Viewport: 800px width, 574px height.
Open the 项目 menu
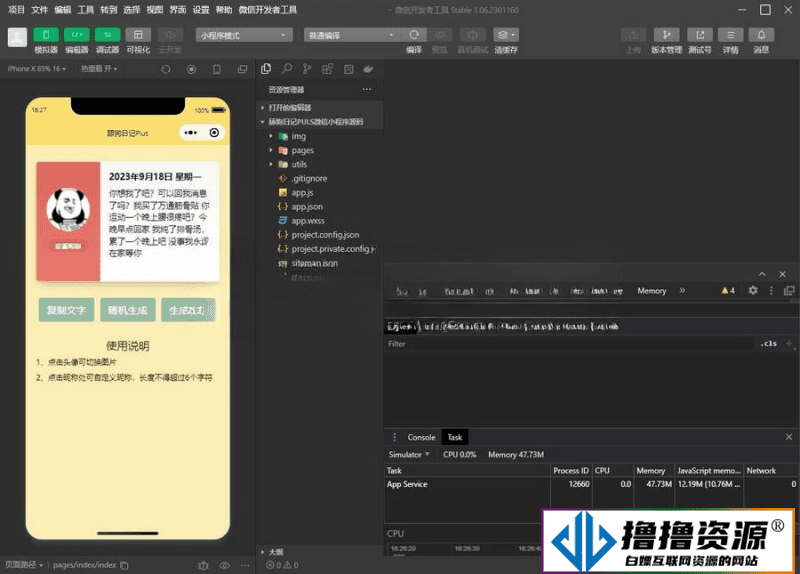(x=16, y=10)
